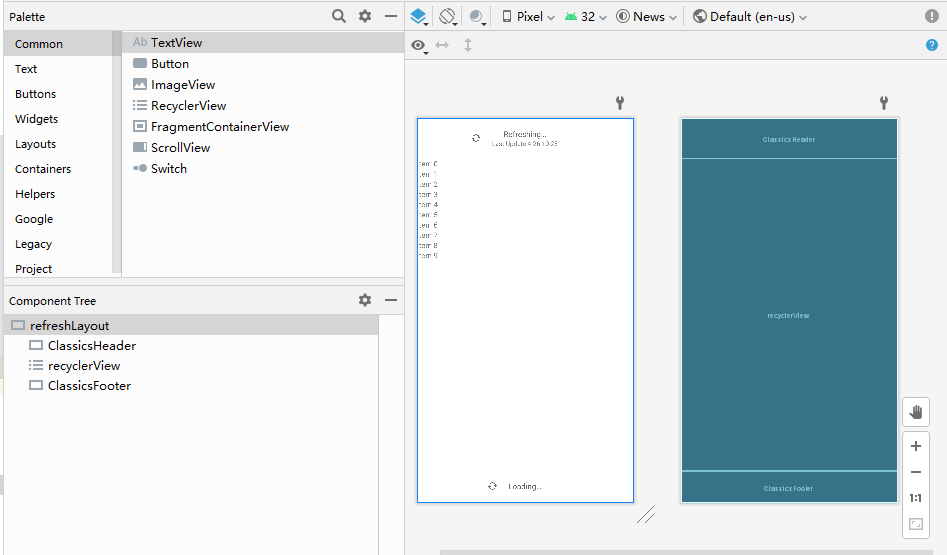
Task: Open the News theme dropdown
Action: click(646, 16)
